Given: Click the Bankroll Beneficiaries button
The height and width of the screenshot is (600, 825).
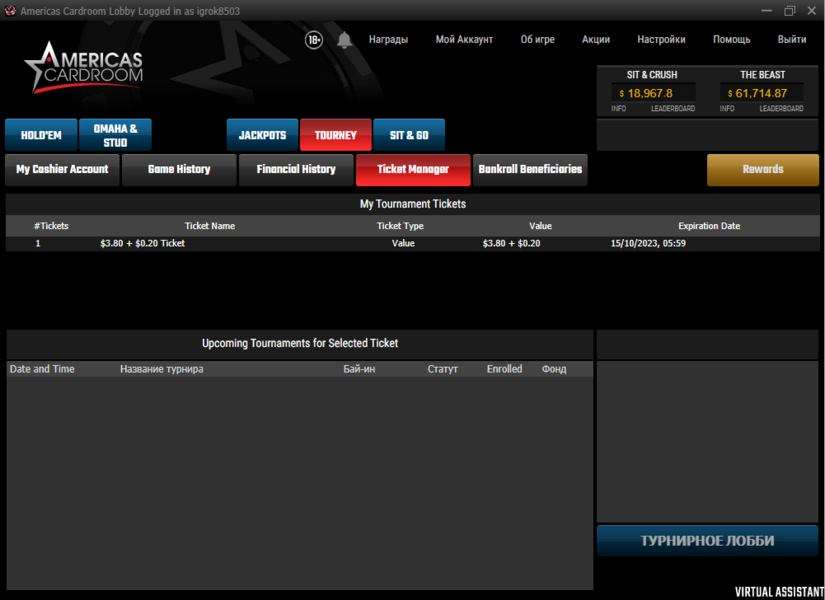Looking at the screenshot, I should point(529,170).
